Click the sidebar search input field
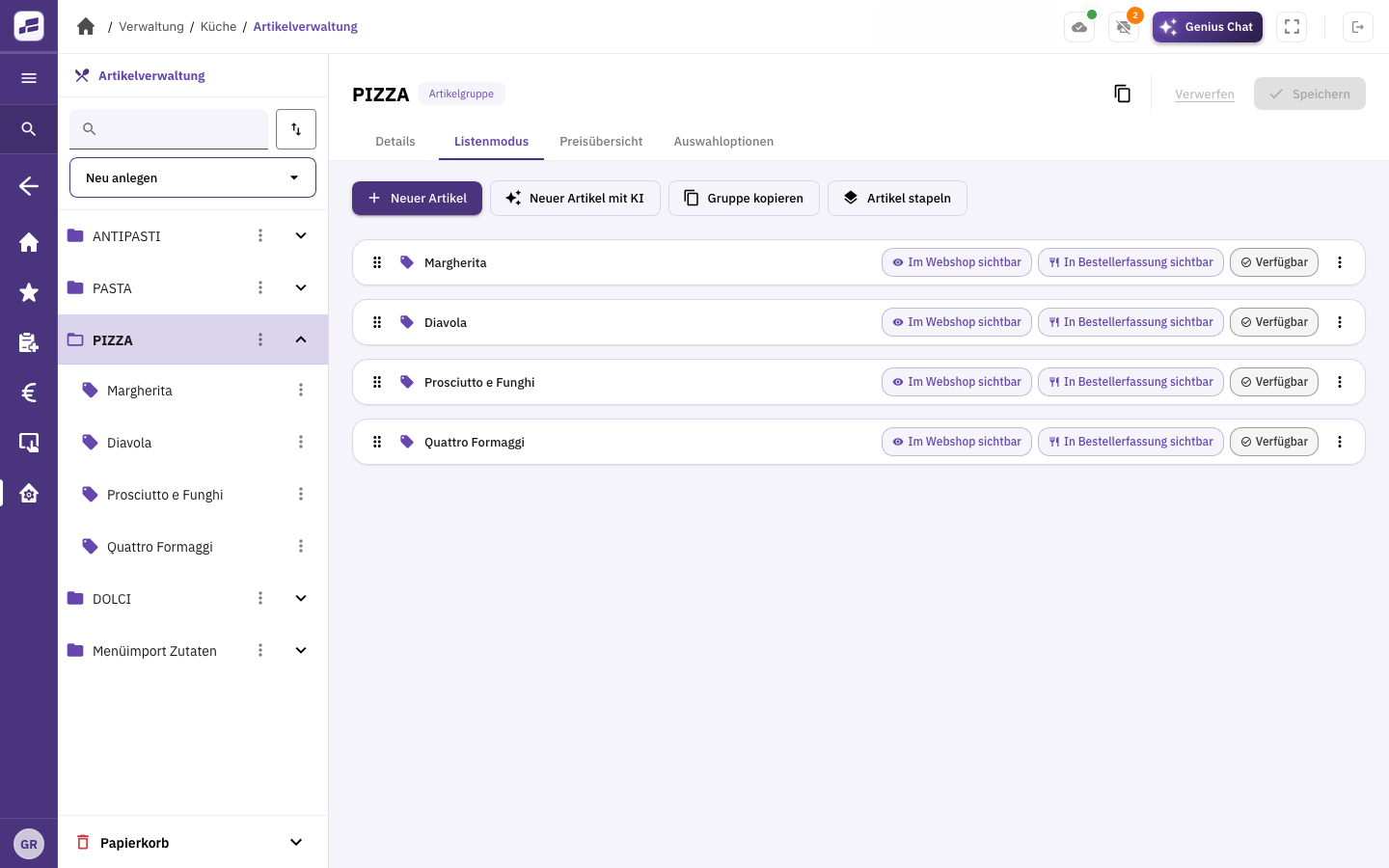 [169, 129]
